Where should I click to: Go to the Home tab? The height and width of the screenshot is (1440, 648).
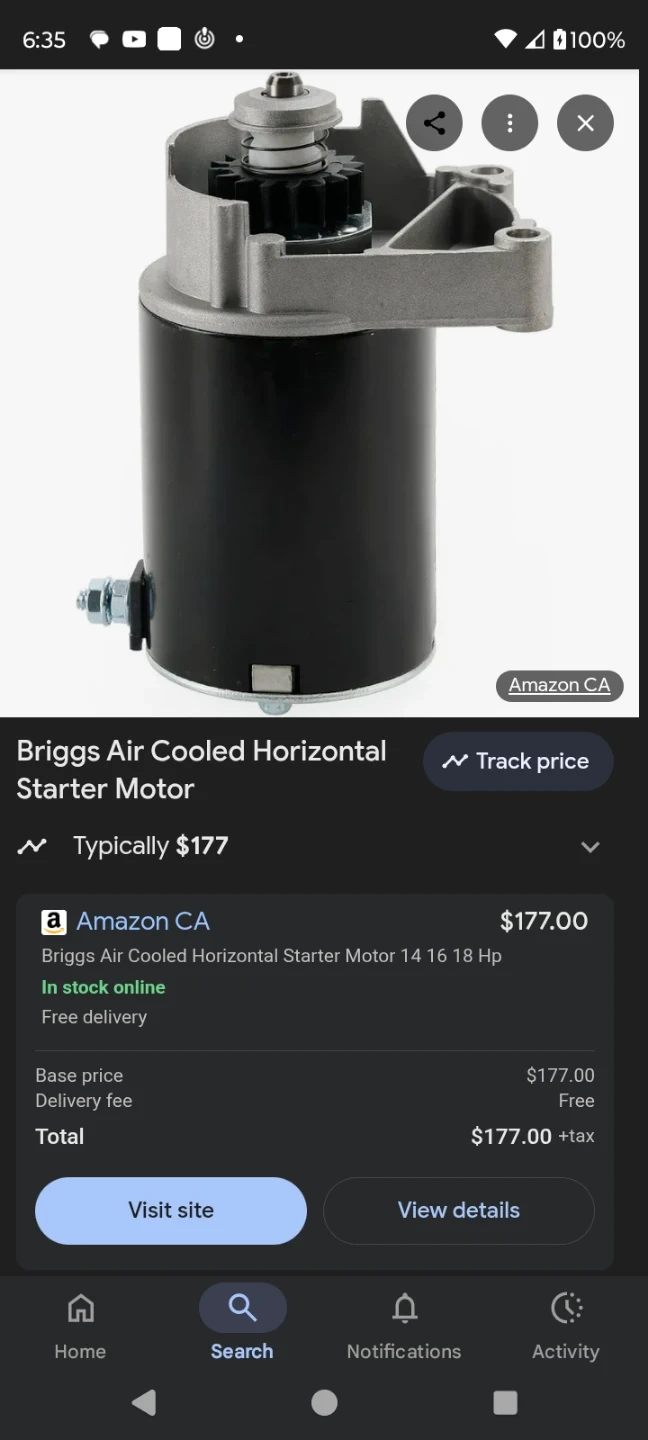(x=80, y=1324)
